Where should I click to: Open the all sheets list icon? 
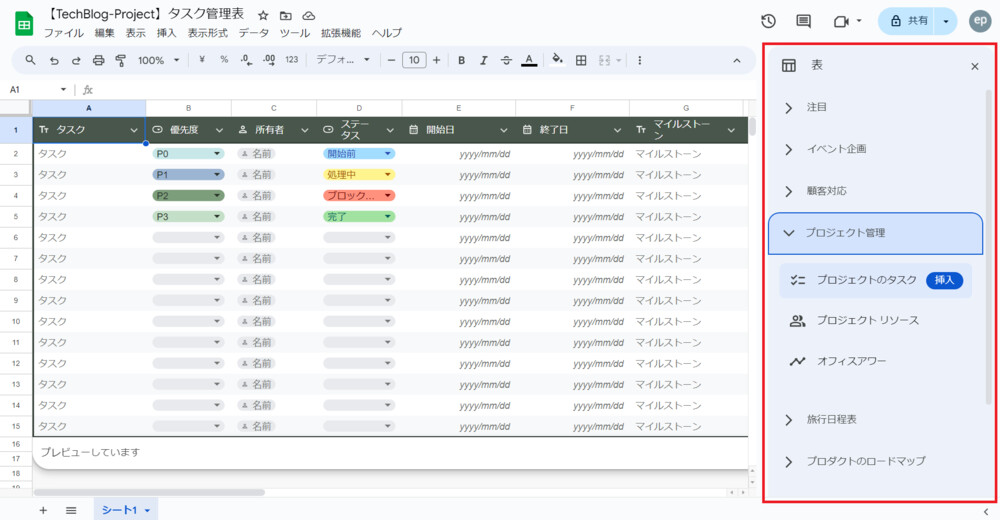coord(71,510)
